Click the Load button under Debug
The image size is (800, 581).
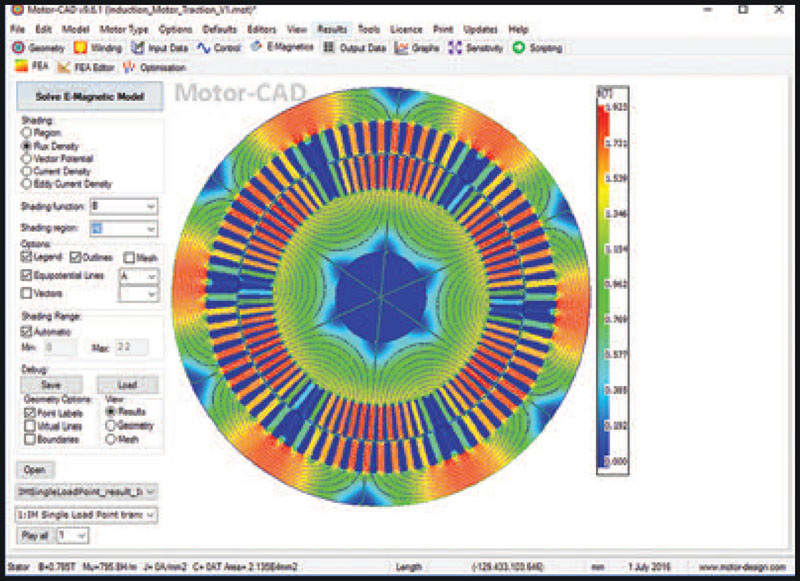(x=128, y=385)
